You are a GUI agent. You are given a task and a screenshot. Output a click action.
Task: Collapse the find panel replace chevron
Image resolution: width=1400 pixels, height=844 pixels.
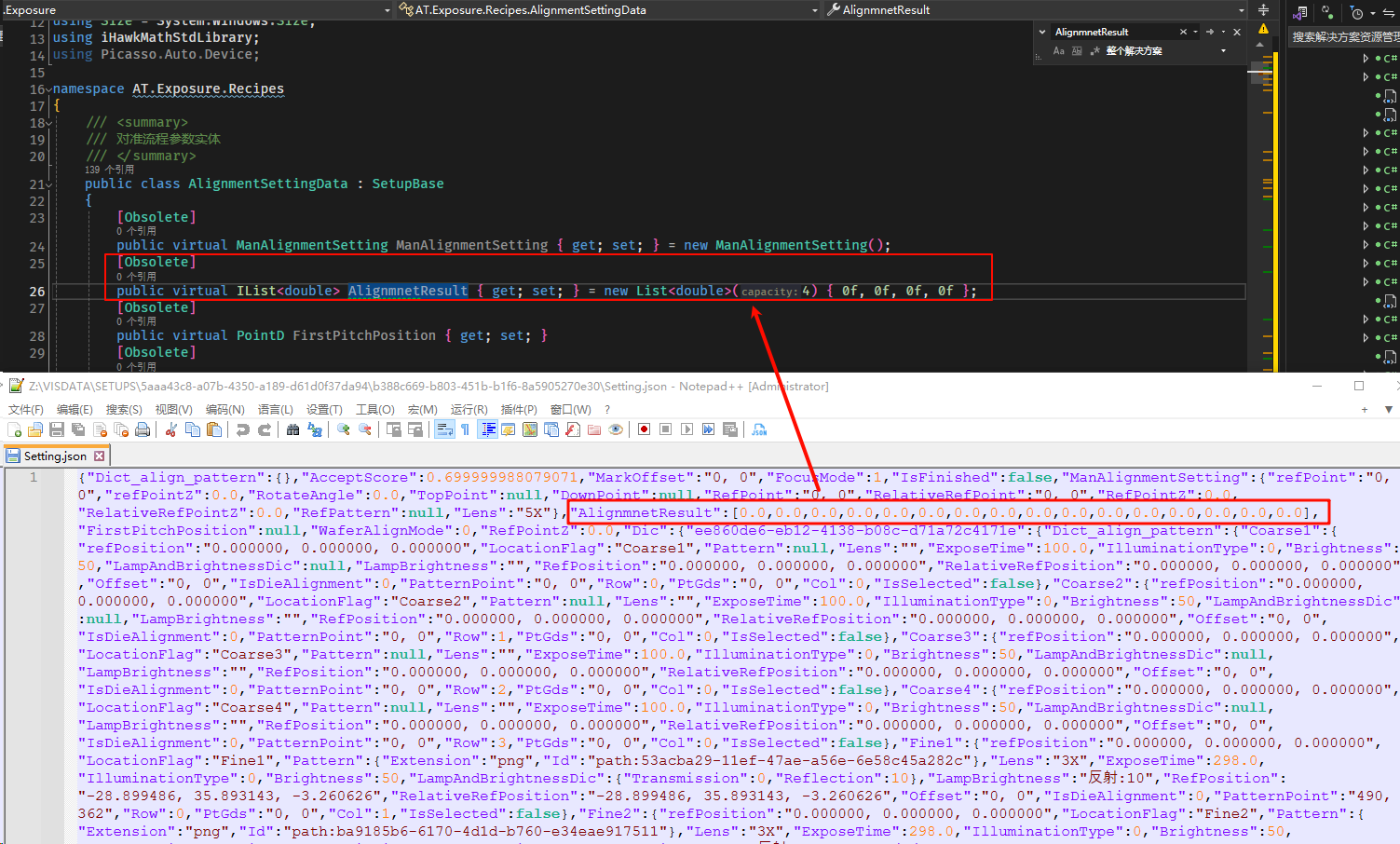[1042, 32]
